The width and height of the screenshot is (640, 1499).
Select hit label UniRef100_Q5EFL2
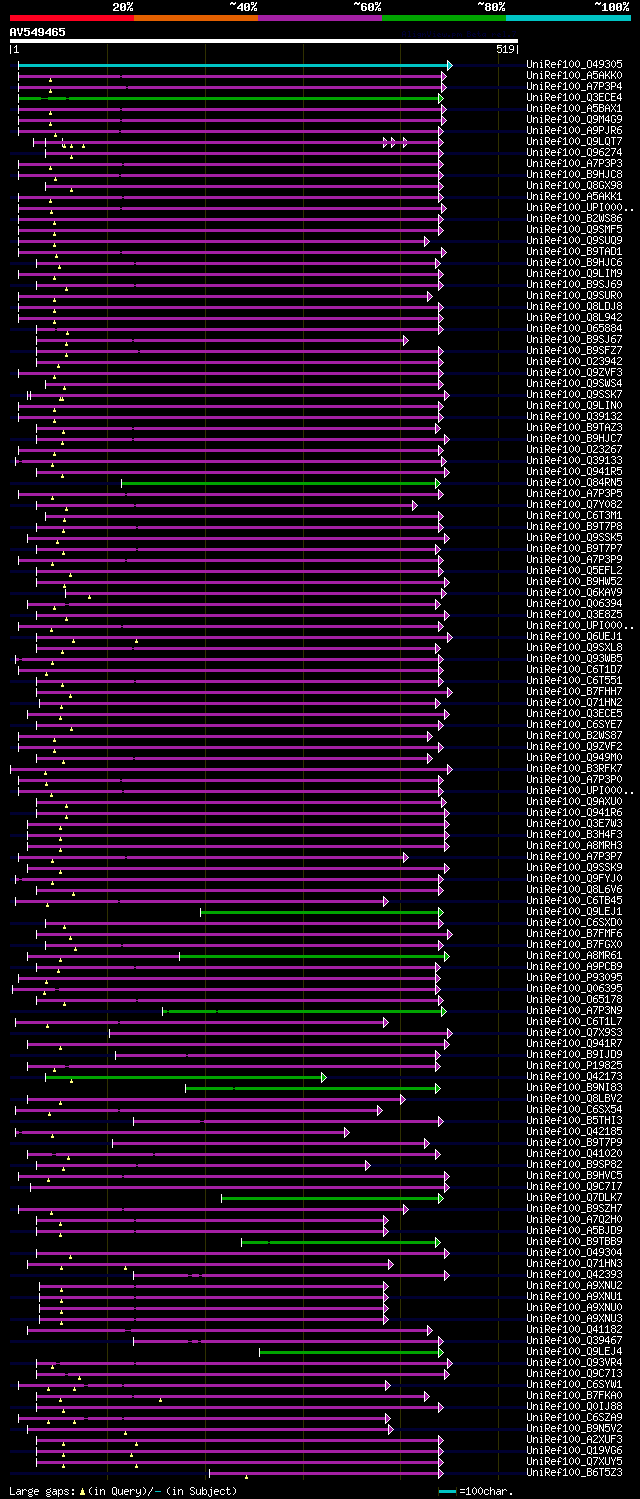(x=573, y=571)
